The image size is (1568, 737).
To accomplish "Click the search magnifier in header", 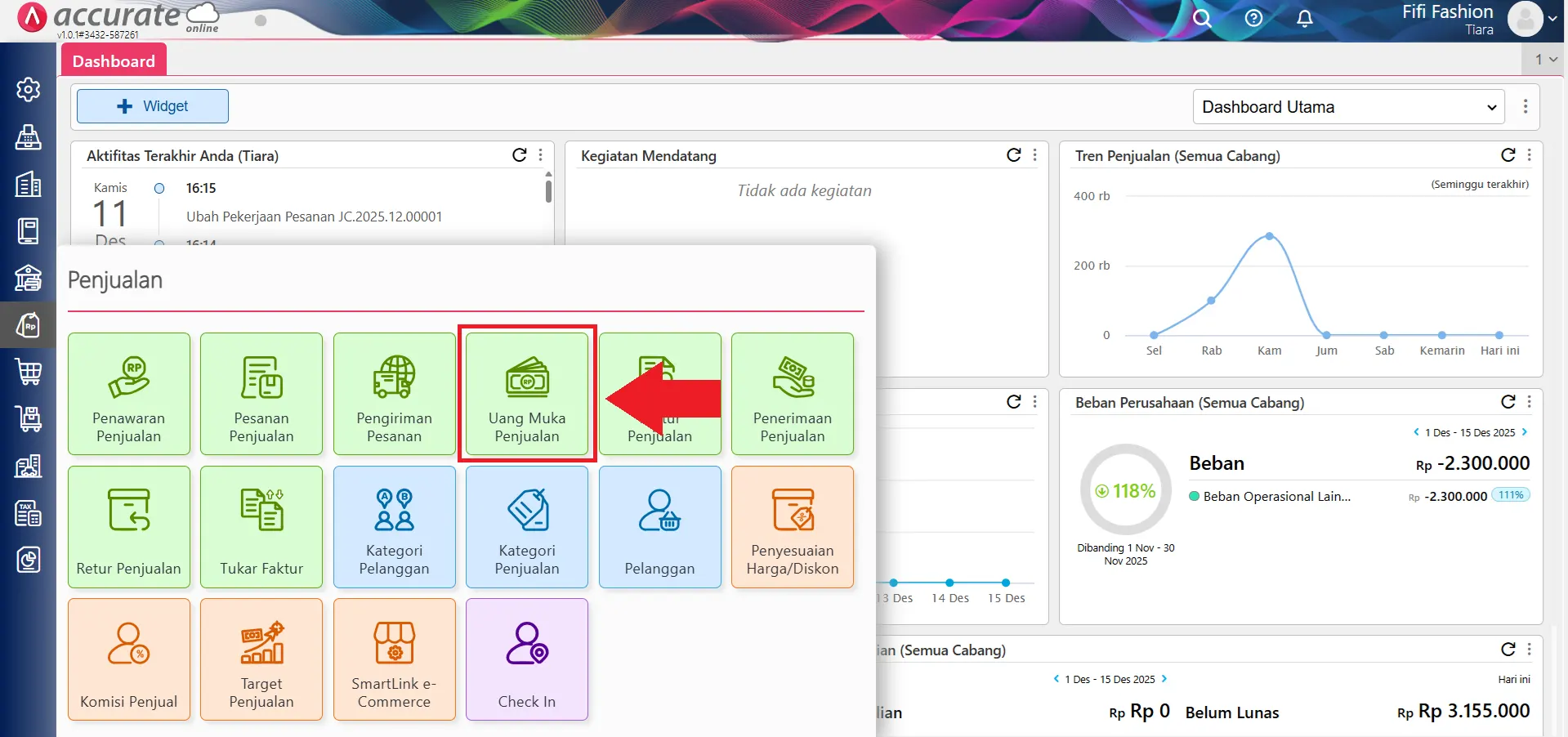I will (x=1201, y=19).
